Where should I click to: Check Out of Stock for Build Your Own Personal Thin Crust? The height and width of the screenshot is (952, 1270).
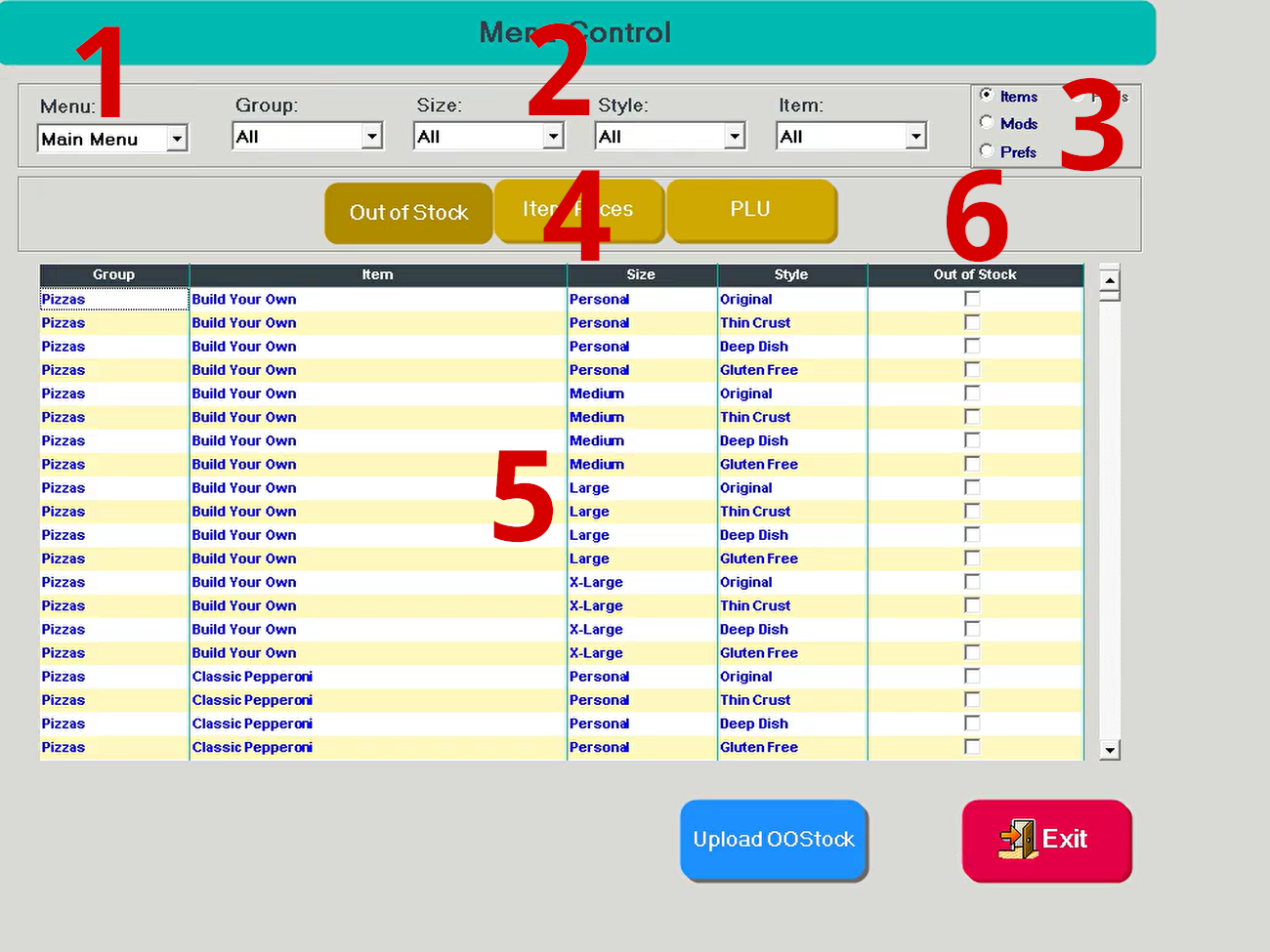tap(972, 322)
